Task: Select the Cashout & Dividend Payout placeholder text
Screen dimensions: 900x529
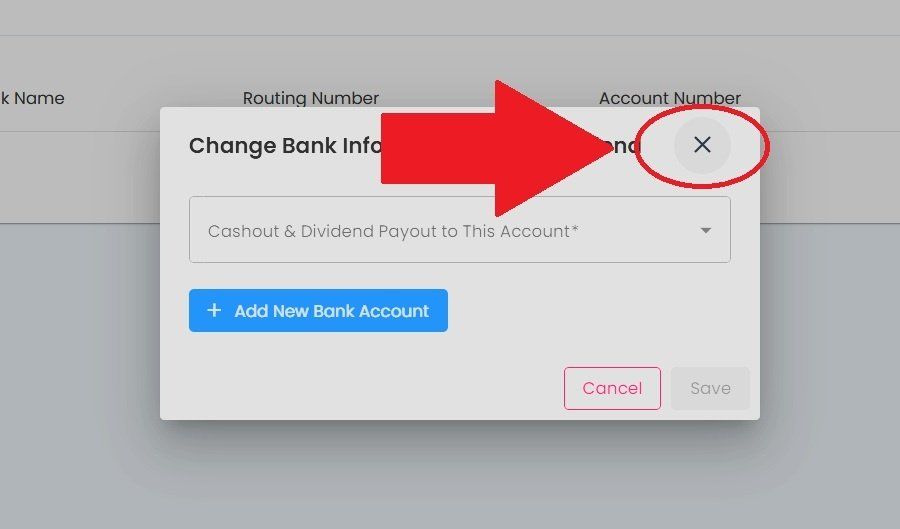Action: [393, 231]
